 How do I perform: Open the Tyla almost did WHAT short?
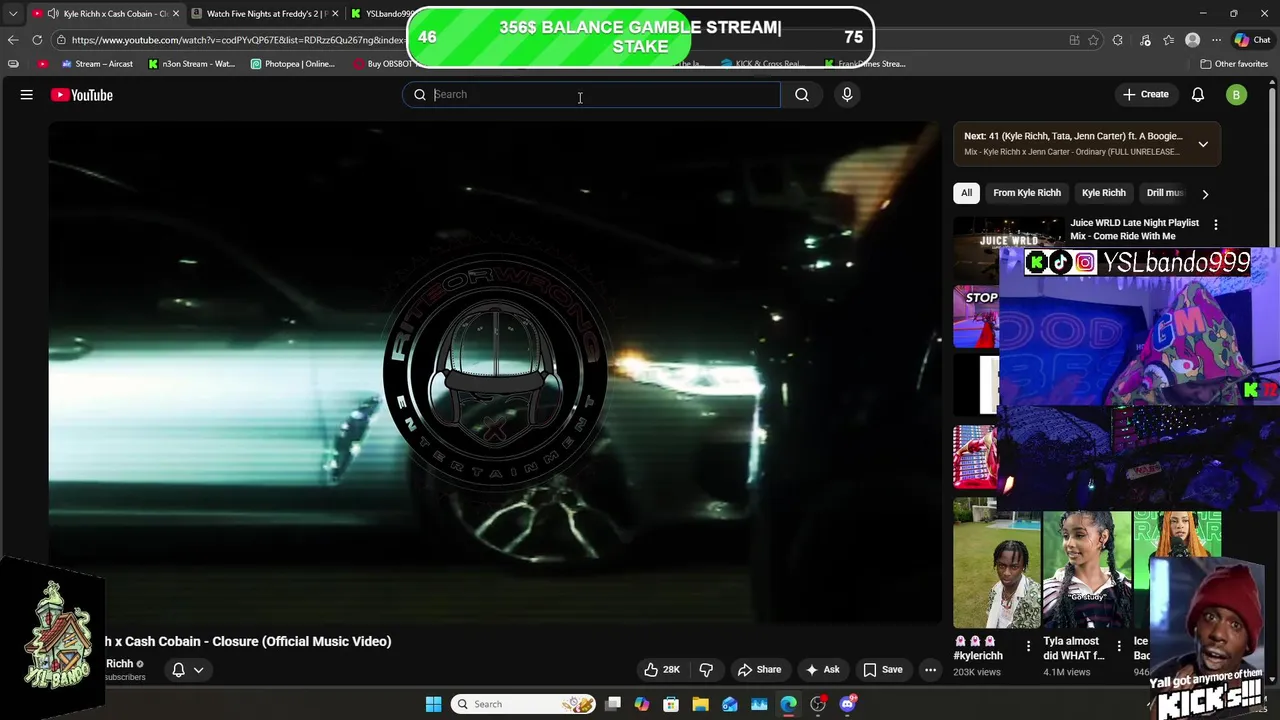tap(1087, 569)
